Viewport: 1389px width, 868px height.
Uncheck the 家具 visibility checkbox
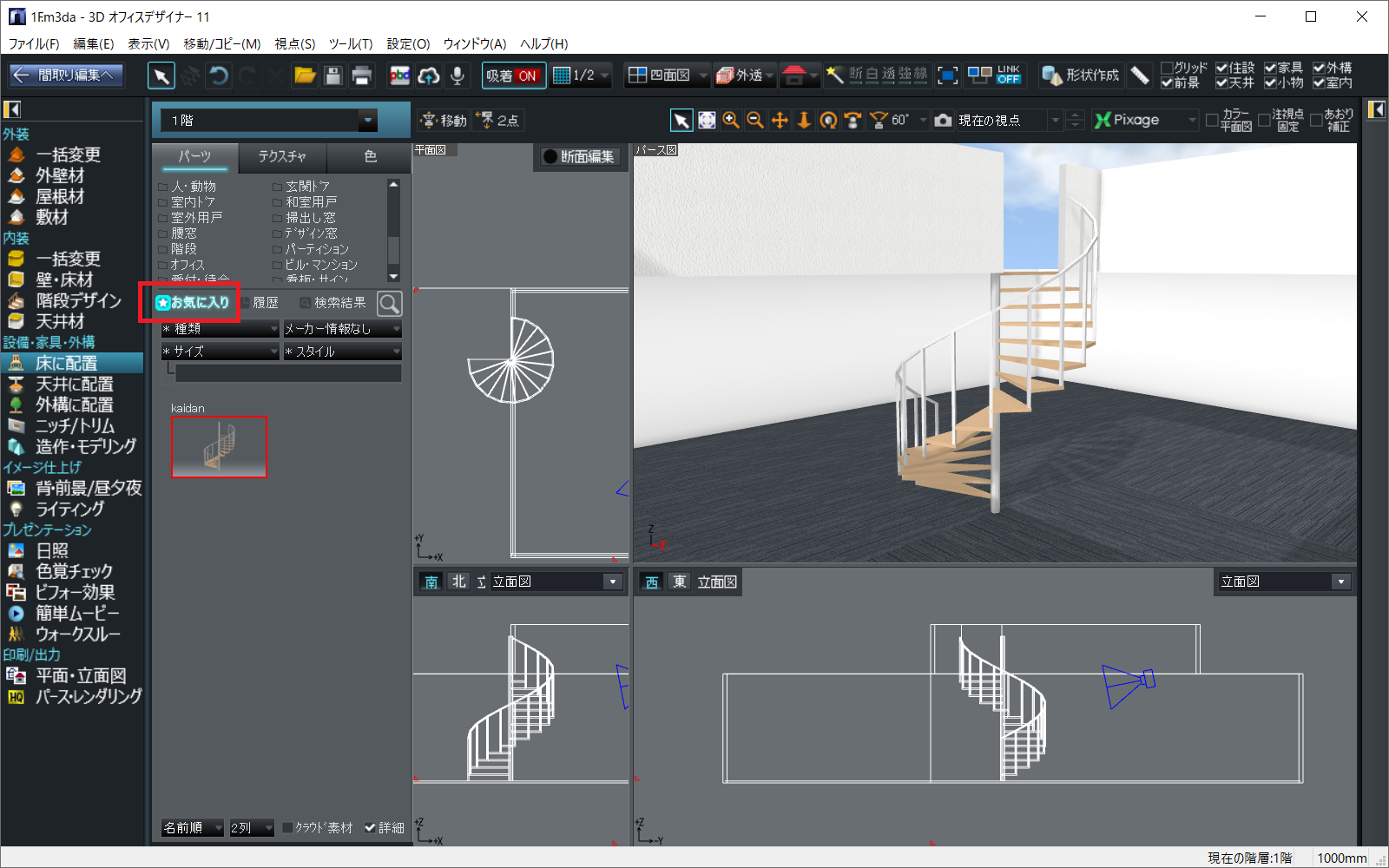click(1270, 68)
